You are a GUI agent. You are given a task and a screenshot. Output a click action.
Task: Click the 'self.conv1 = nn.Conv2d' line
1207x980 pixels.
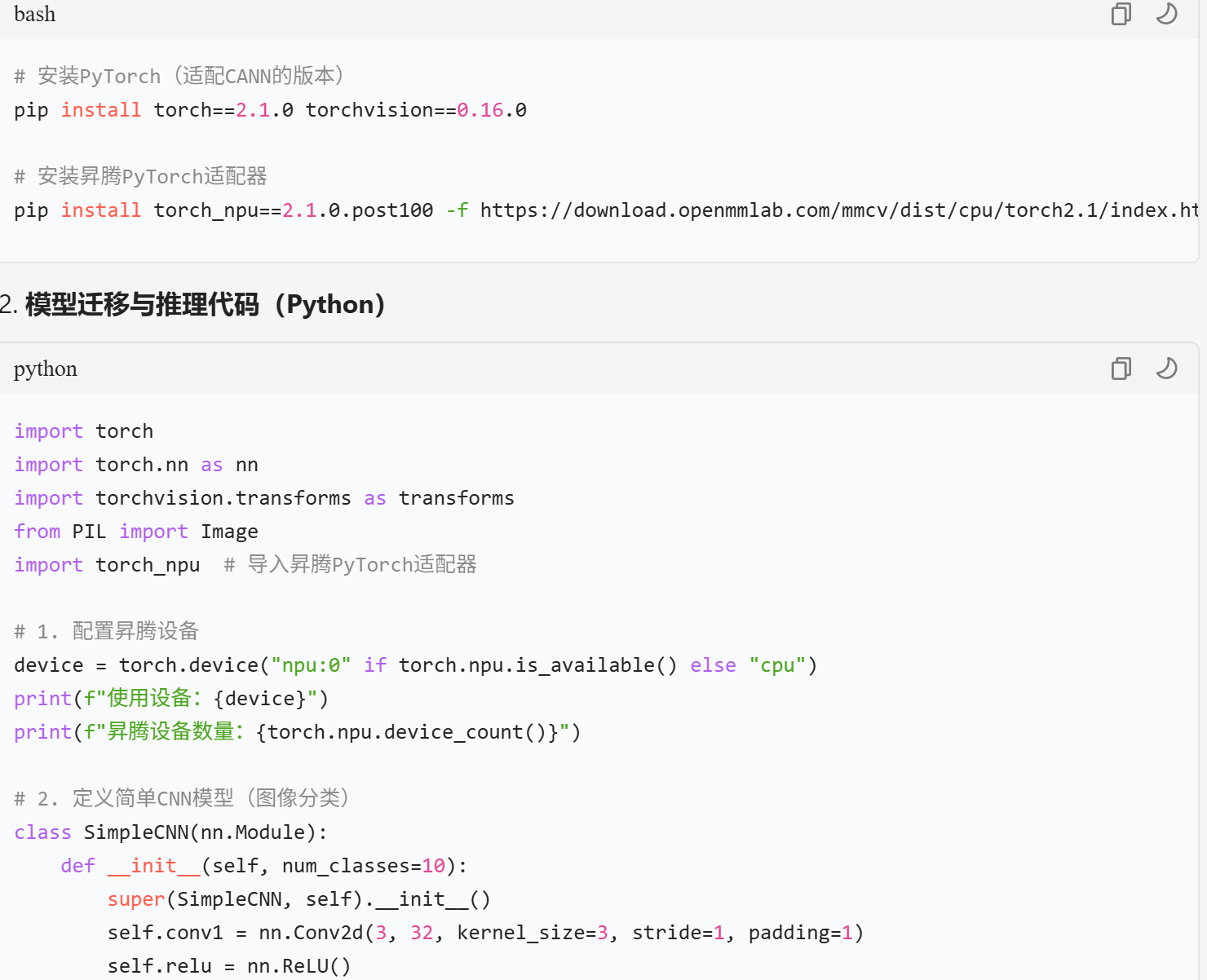click(485, 933)
